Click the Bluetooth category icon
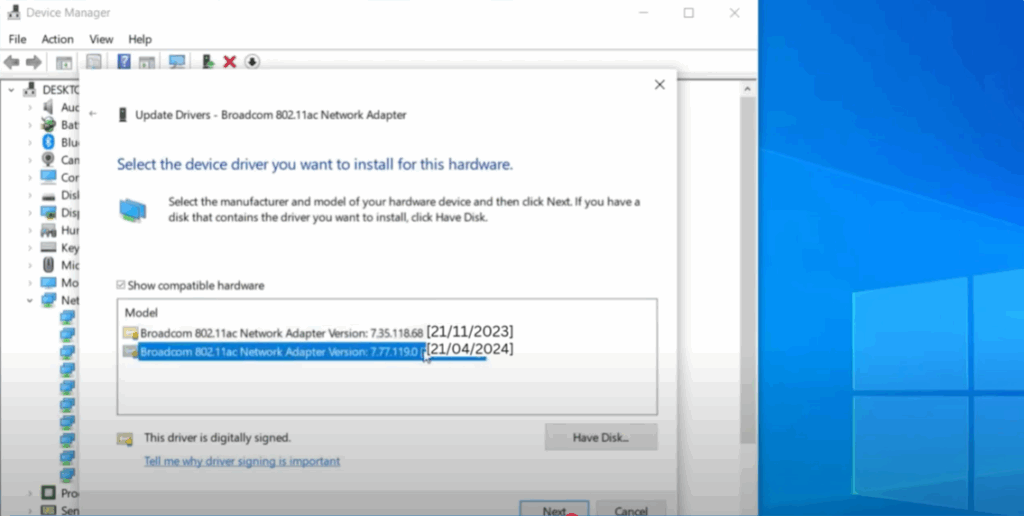Viewport: 1024px width, 516px height. [x=48, y=142]
